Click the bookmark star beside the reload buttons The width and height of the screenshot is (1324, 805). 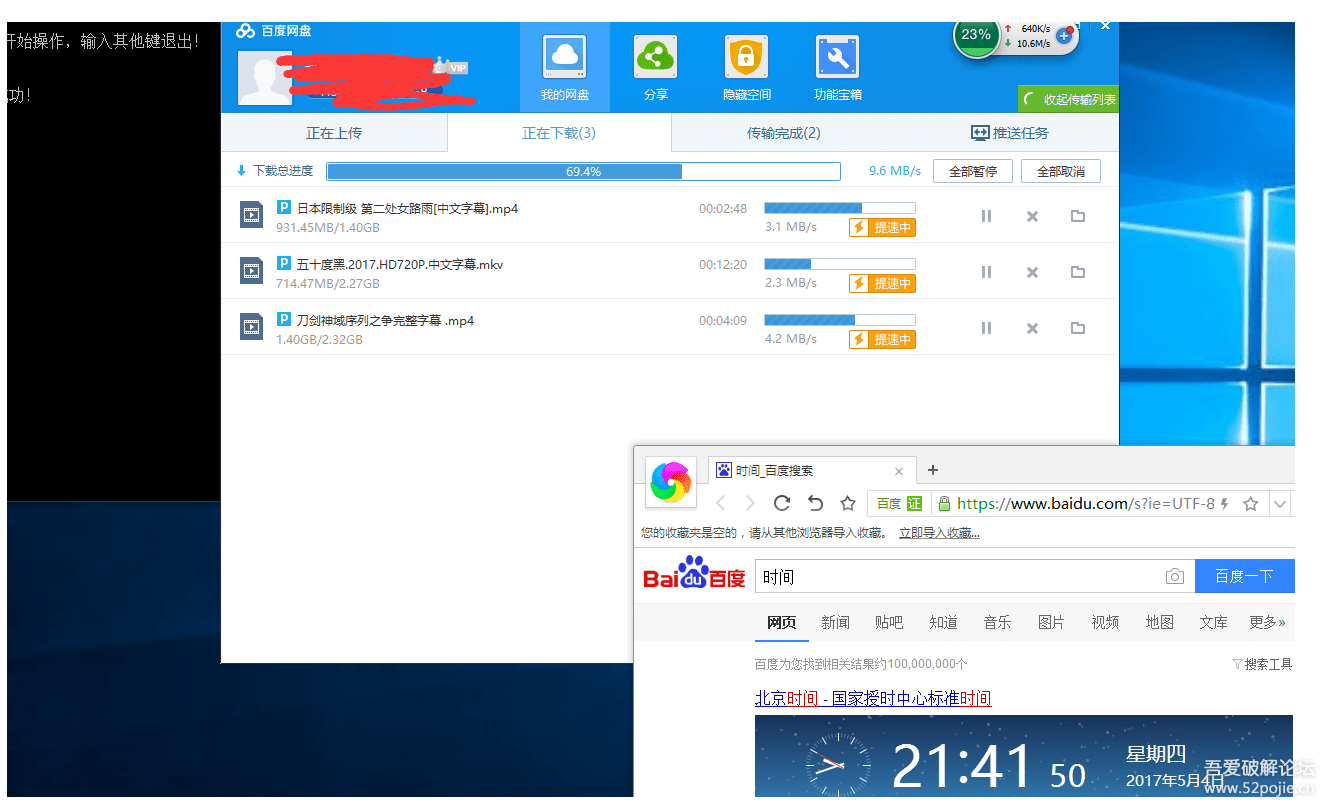pyautogui.click(x=848, y=503)
